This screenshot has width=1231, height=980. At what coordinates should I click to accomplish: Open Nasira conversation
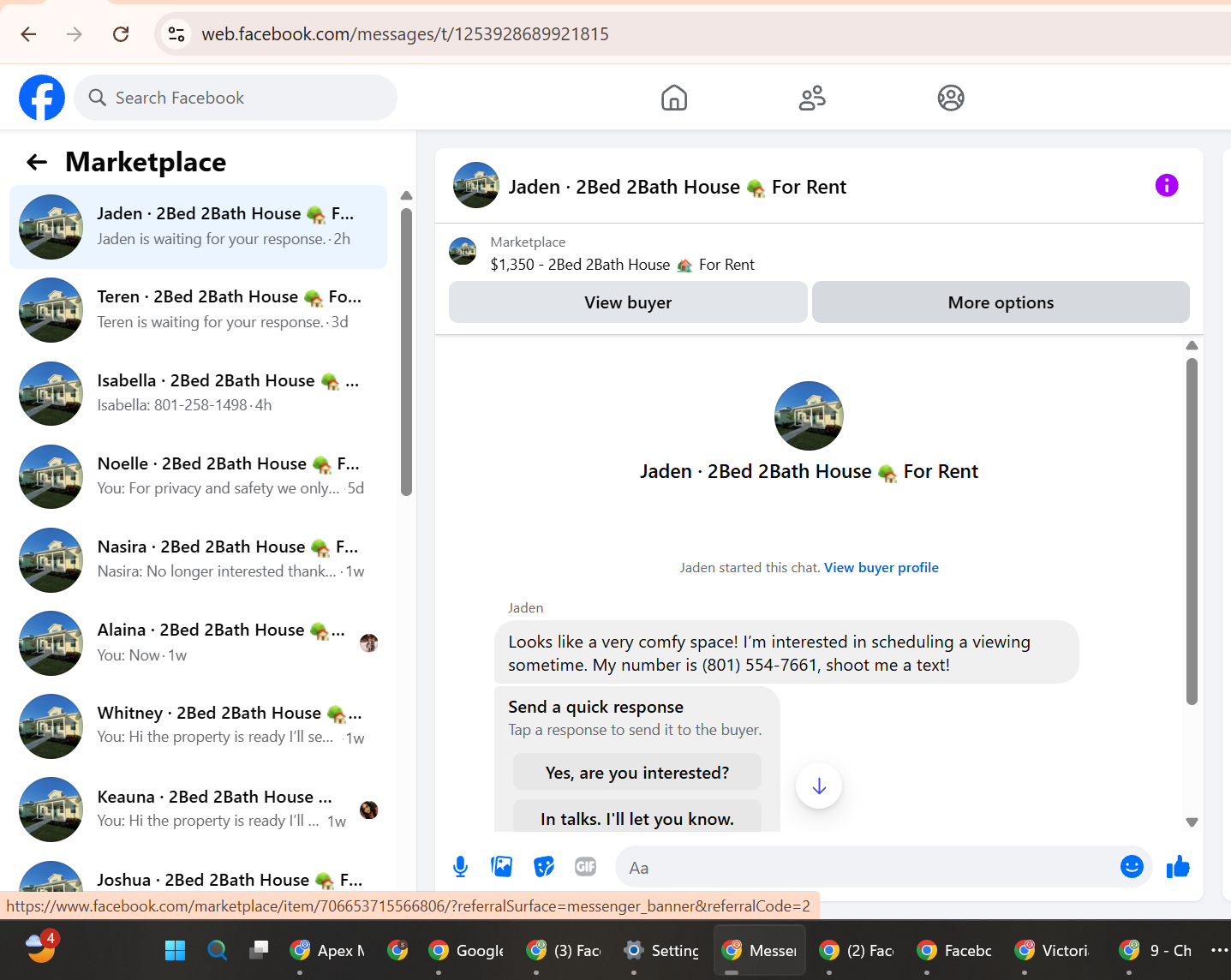pos(198,559)
